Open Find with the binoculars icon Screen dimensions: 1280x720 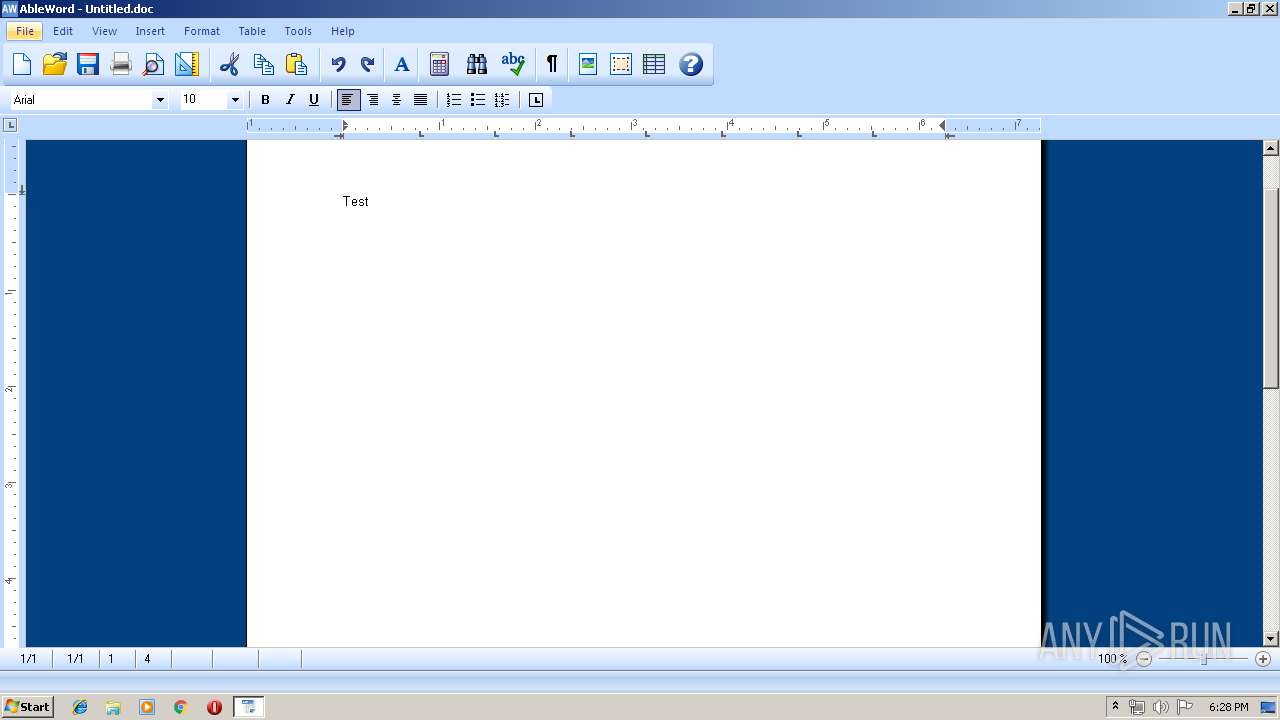(477, 65)
